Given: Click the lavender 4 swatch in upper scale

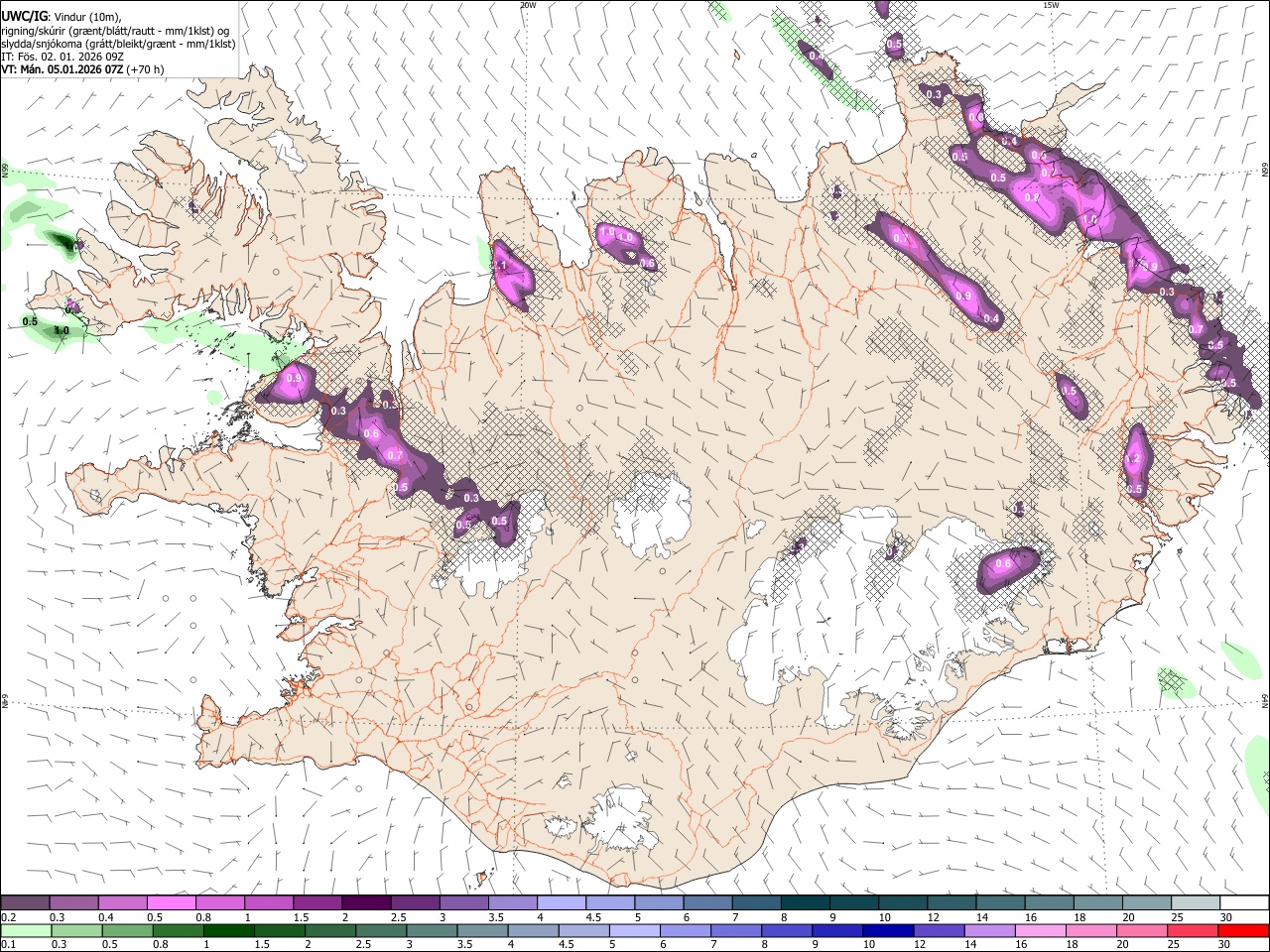Looking at the screenshot, I should tap(561, 903).
